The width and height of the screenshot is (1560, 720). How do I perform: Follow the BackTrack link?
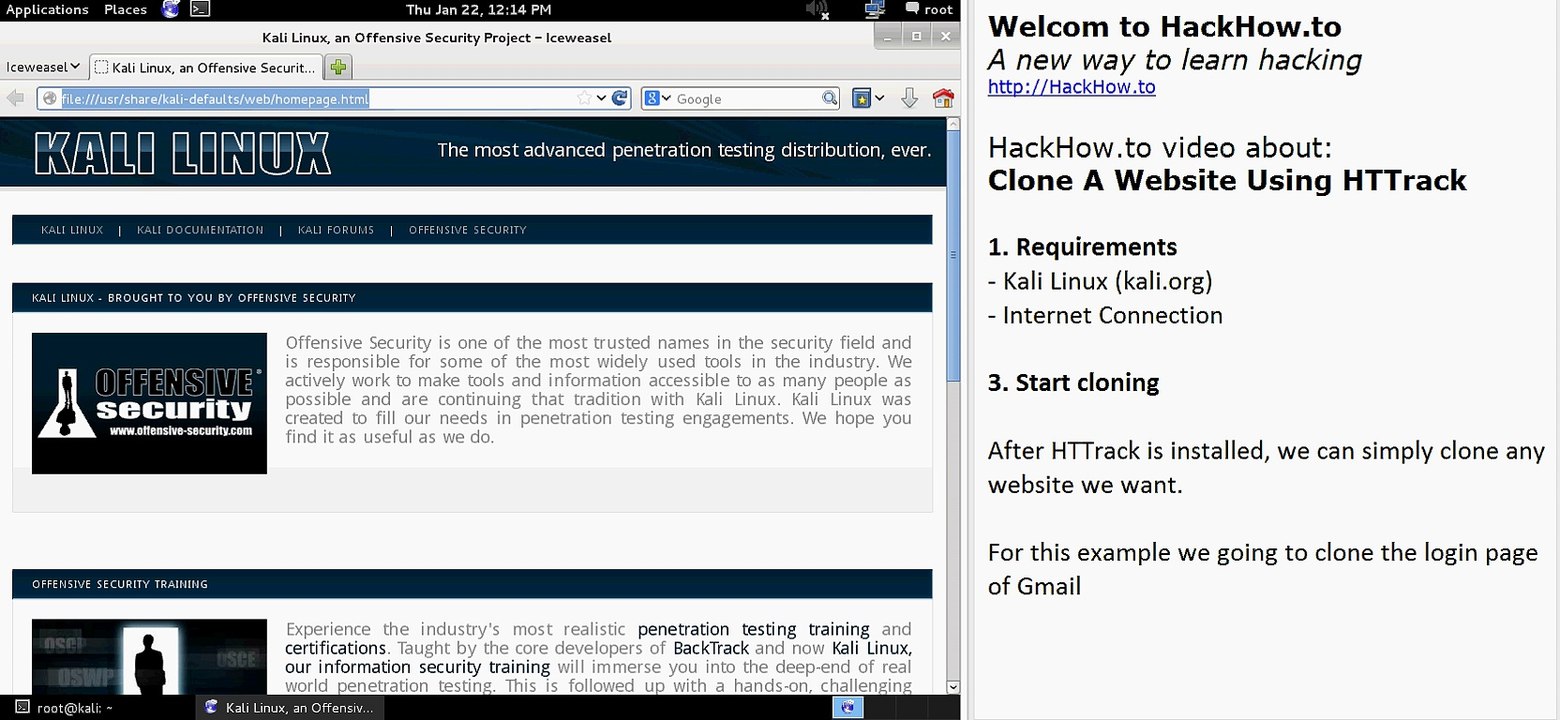tap(713, 648)
